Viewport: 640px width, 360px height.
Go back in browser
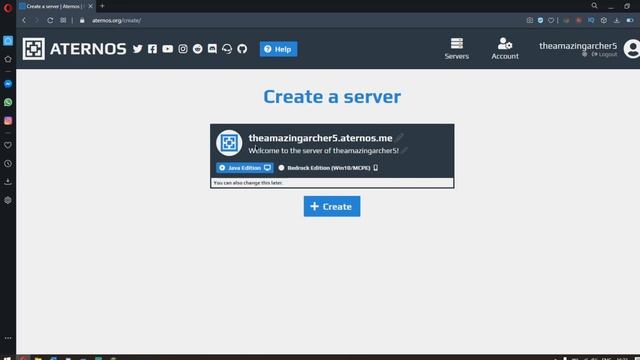pos(24,20)
